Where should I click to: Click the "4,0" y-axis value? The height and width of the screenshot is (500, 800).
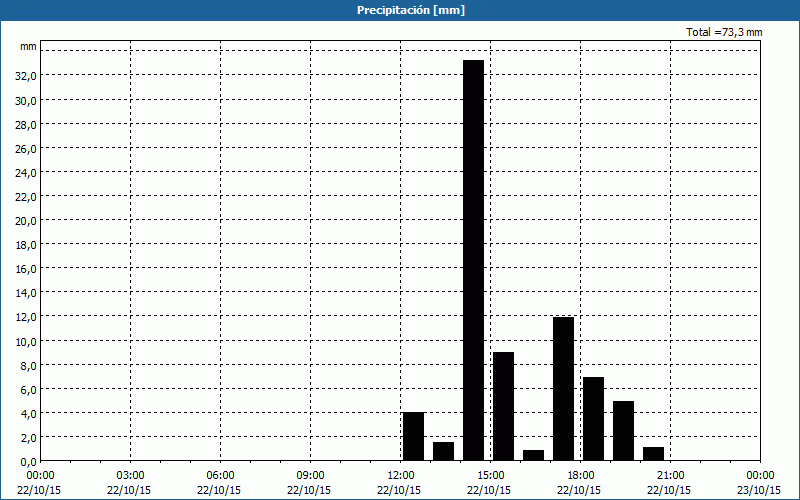pos(28,413)
